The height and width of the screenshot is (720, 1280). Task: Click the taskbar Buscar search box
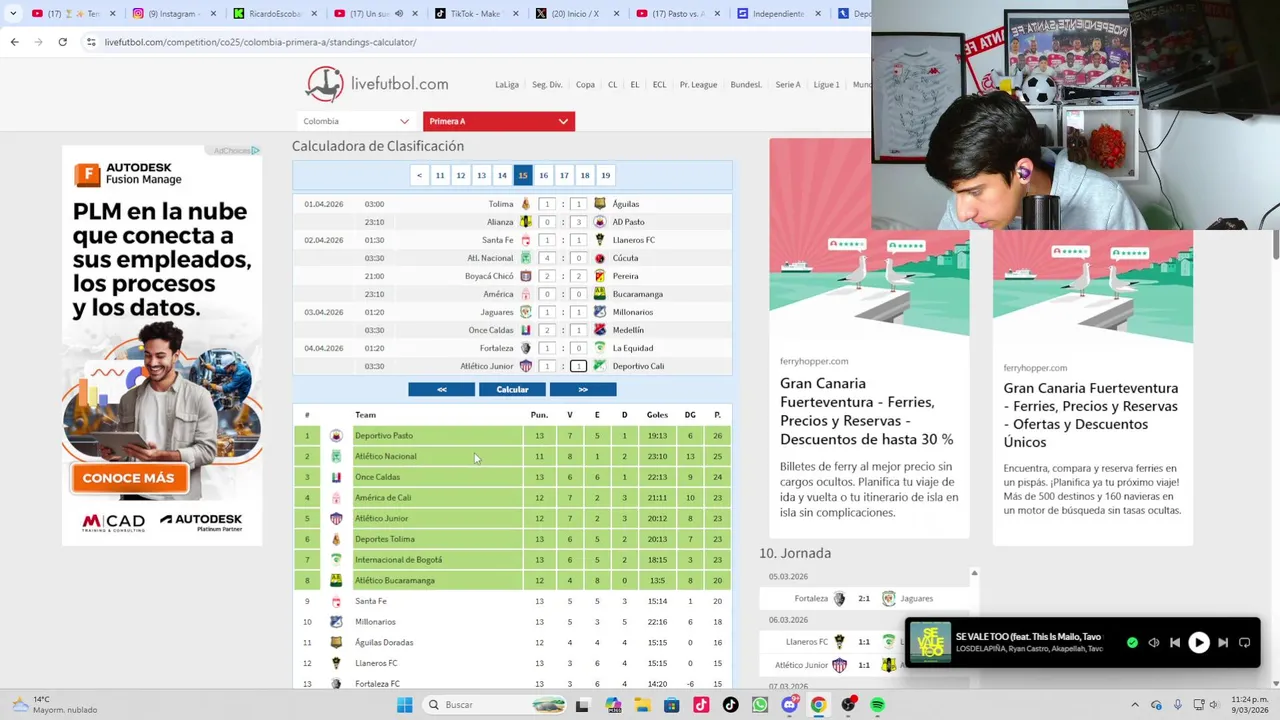click(495, 705)
